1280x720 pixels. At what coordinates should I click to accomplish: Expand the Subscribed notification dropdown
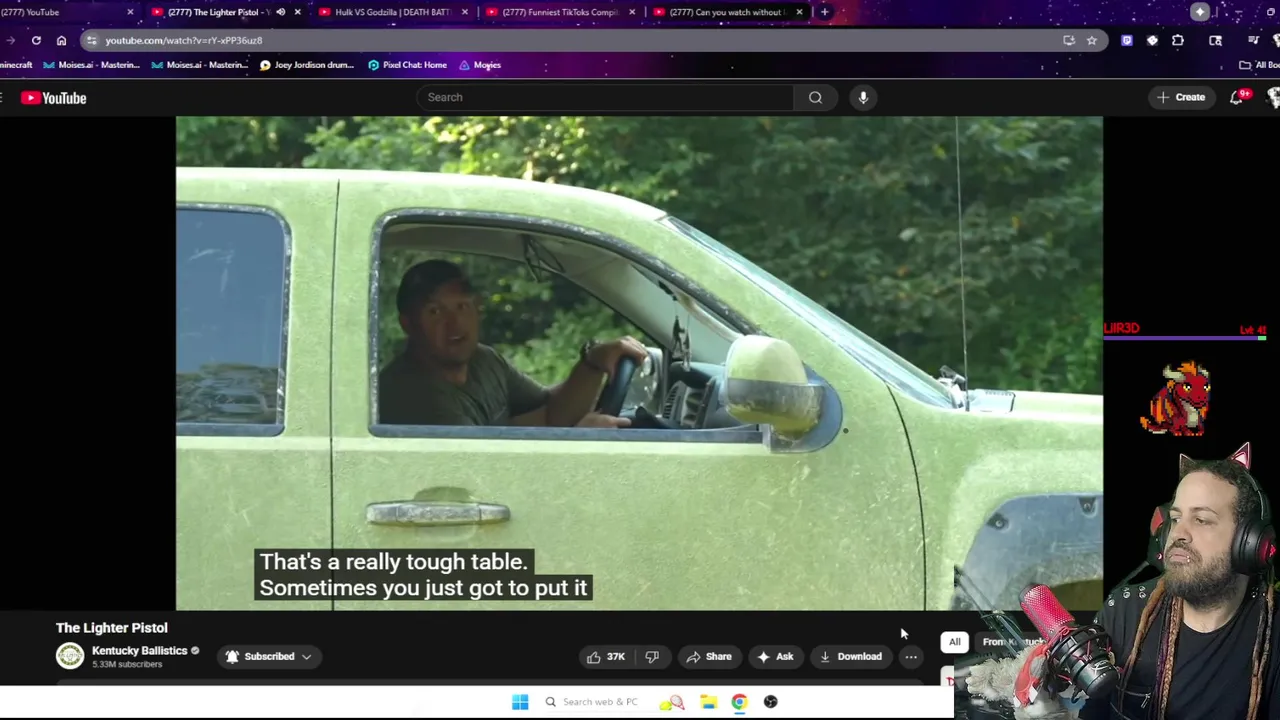pos(268,657)
